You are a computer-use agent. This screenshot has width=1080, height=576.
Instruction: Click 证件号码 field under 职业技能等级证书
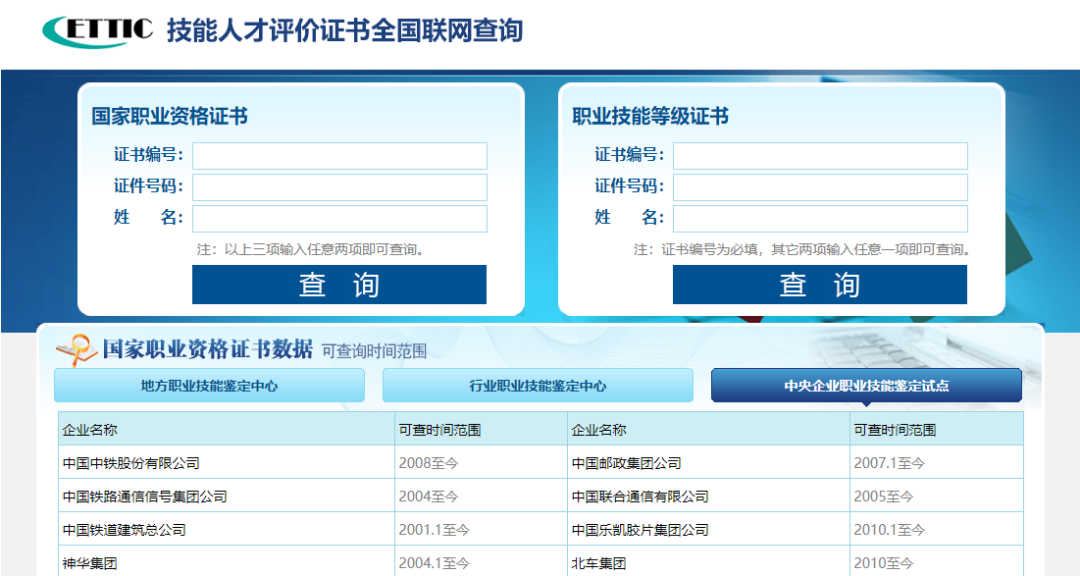tap(820, 187)
